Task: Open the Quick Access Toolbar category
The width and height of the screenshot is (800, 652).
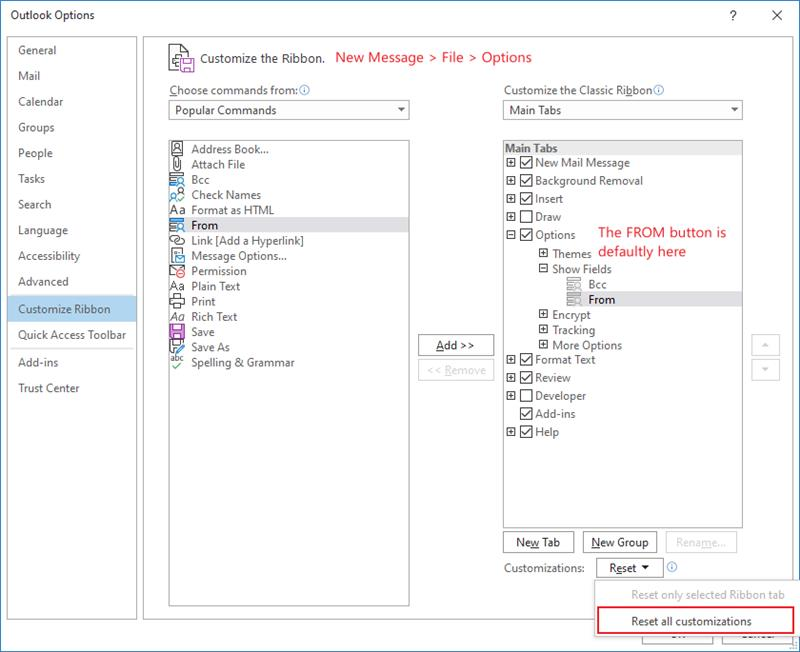Action: coord(72,335)
